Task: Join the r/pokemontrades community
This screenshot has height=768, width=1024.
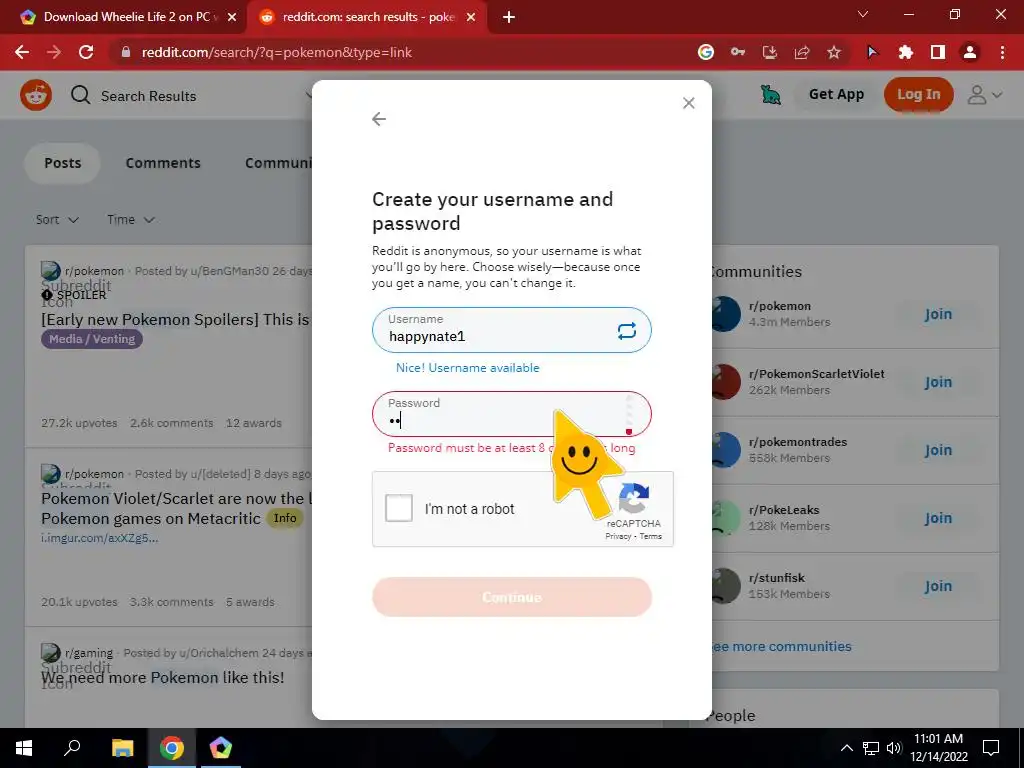Action: pos(938,450)
